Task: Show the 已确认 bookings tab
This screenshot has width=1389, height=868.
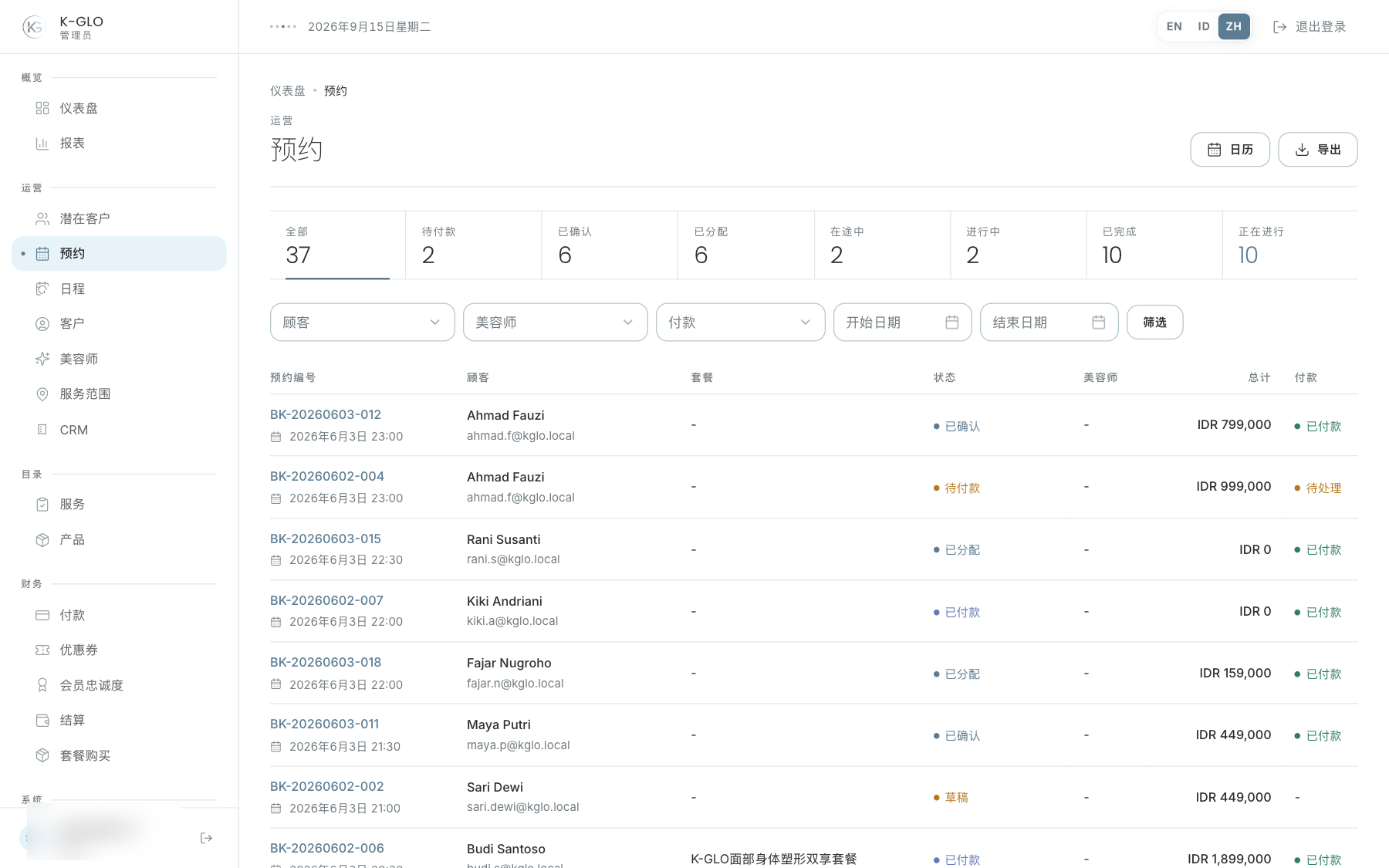Action: tap(610, 245)
